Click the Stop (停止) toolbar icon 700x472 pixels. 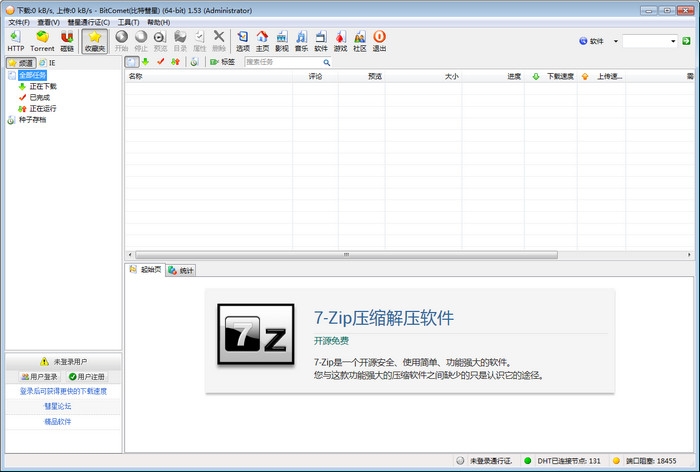pyautogui.click(x=141, y=41)
